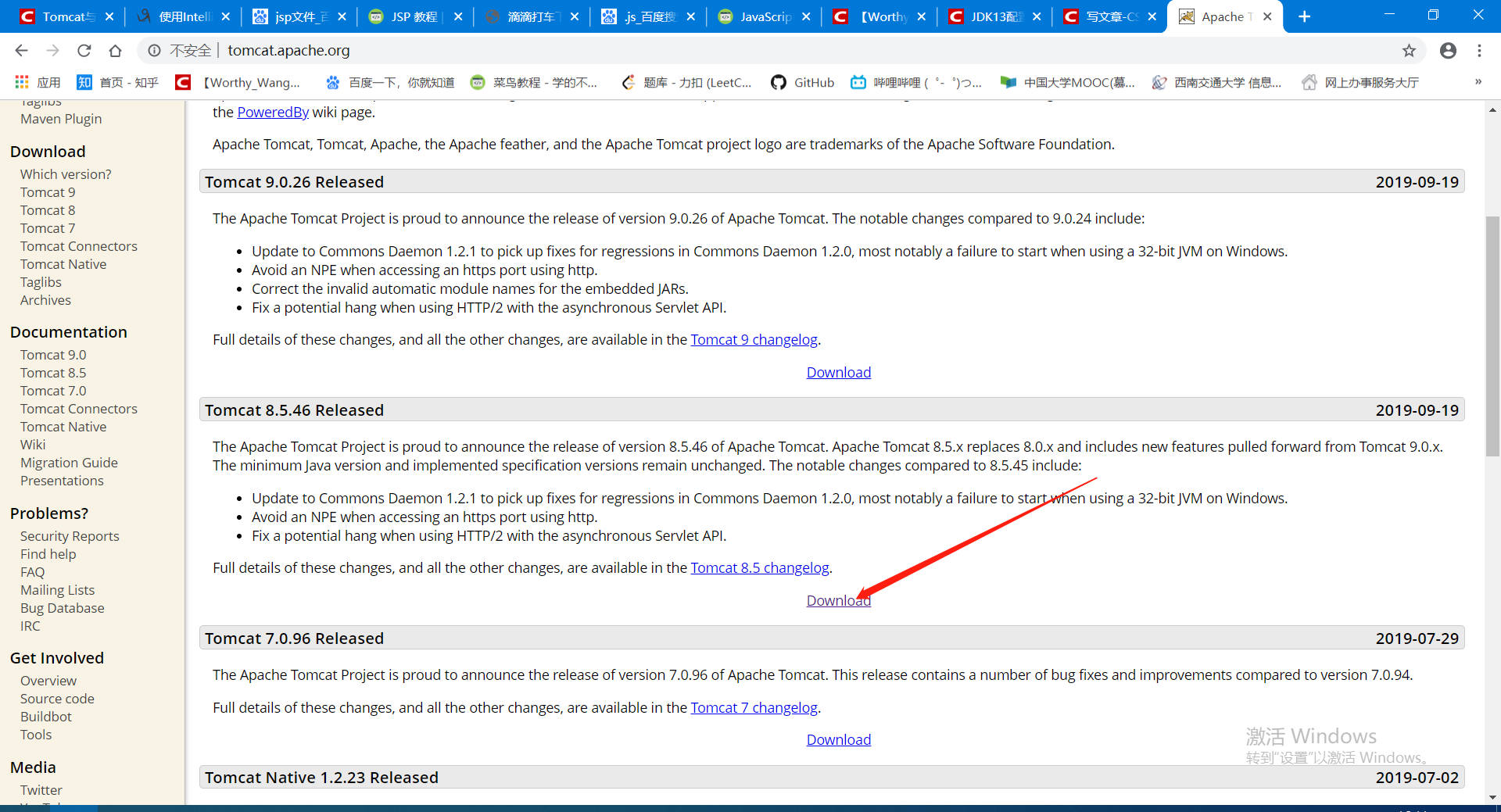Screen dimensions: 1501x812
Task: Open the Runoob tutorial bookmark
Action: coord(533,82)
